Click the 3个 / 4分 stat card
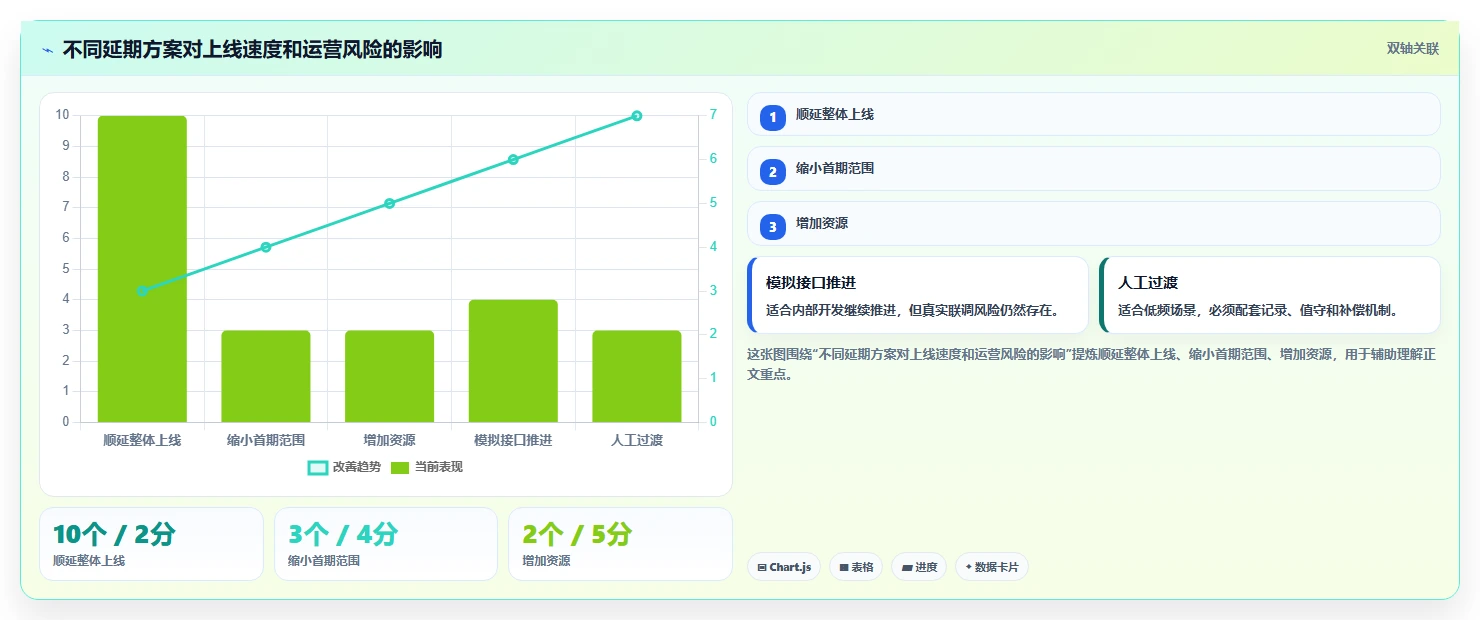This screenshot has height=620, width=1480. coord(386,544)
